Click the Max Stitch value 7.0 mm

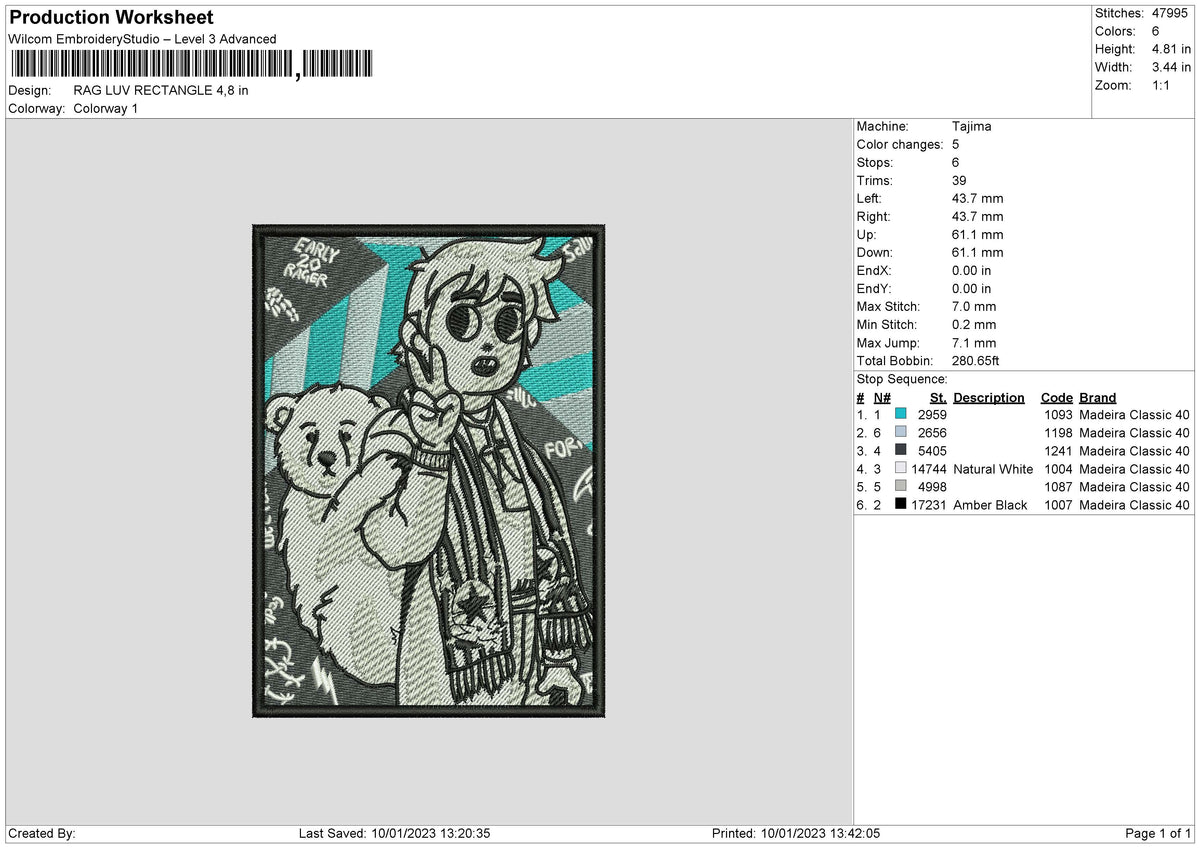974,306
